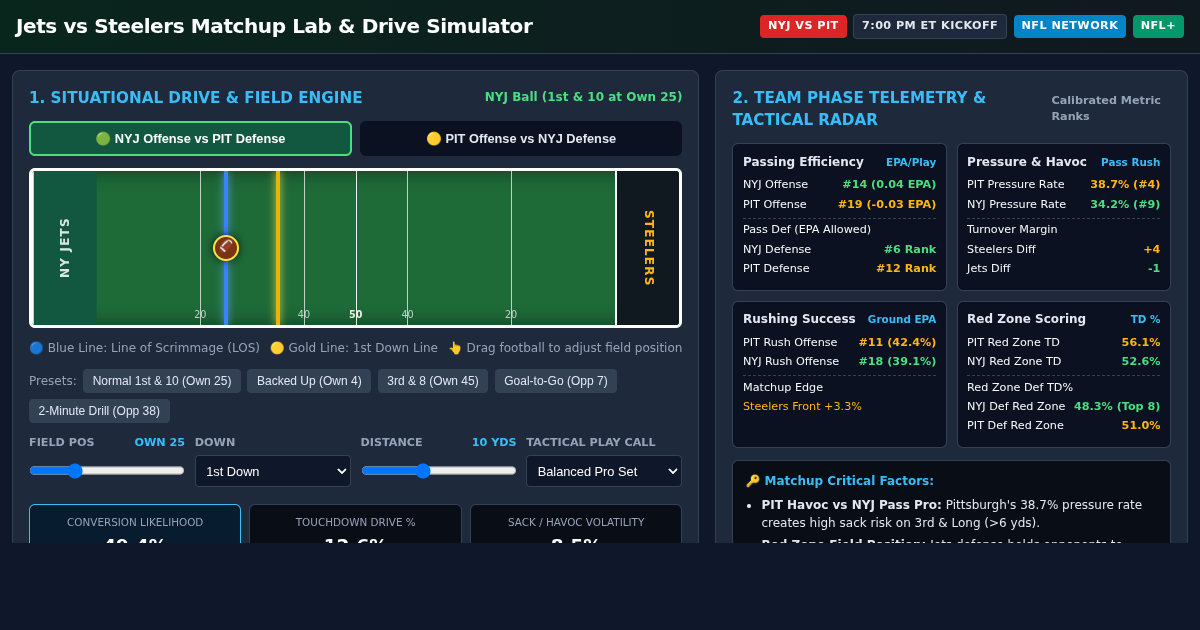Click the Pass Rush label

tap(1131, 162)
